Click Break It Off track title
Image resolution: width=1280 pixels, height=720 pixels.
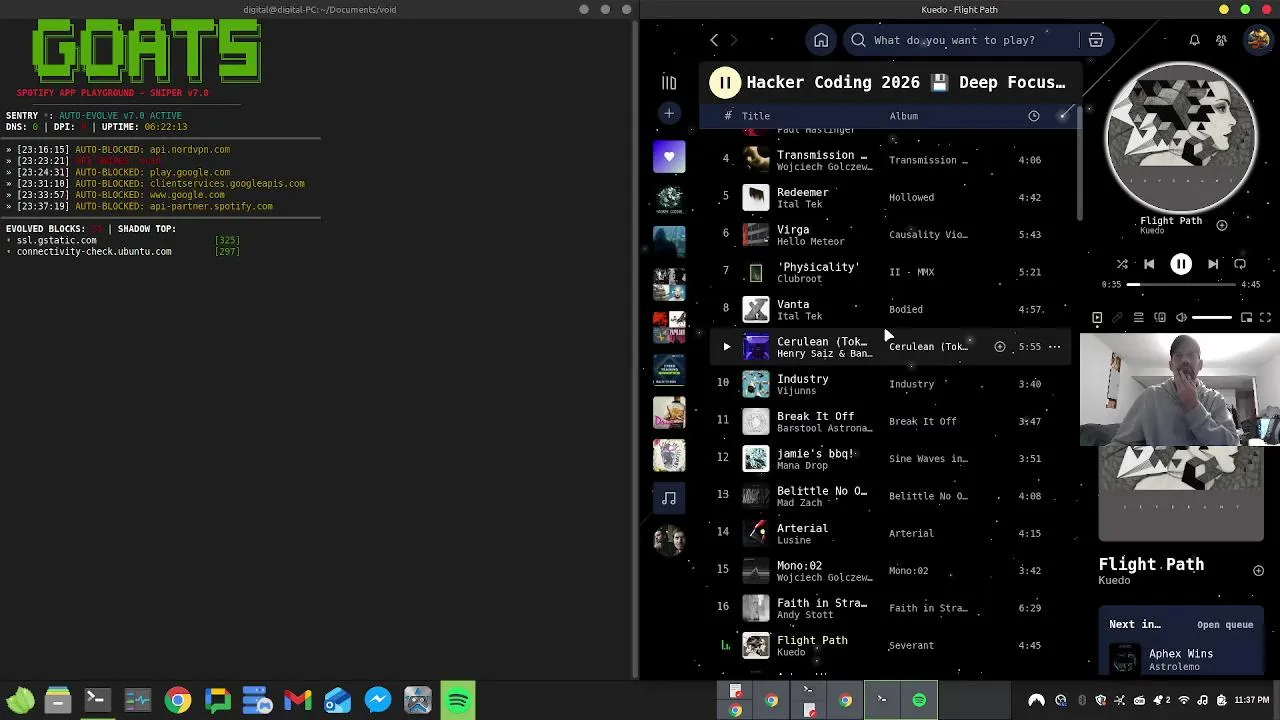(816, 416)
